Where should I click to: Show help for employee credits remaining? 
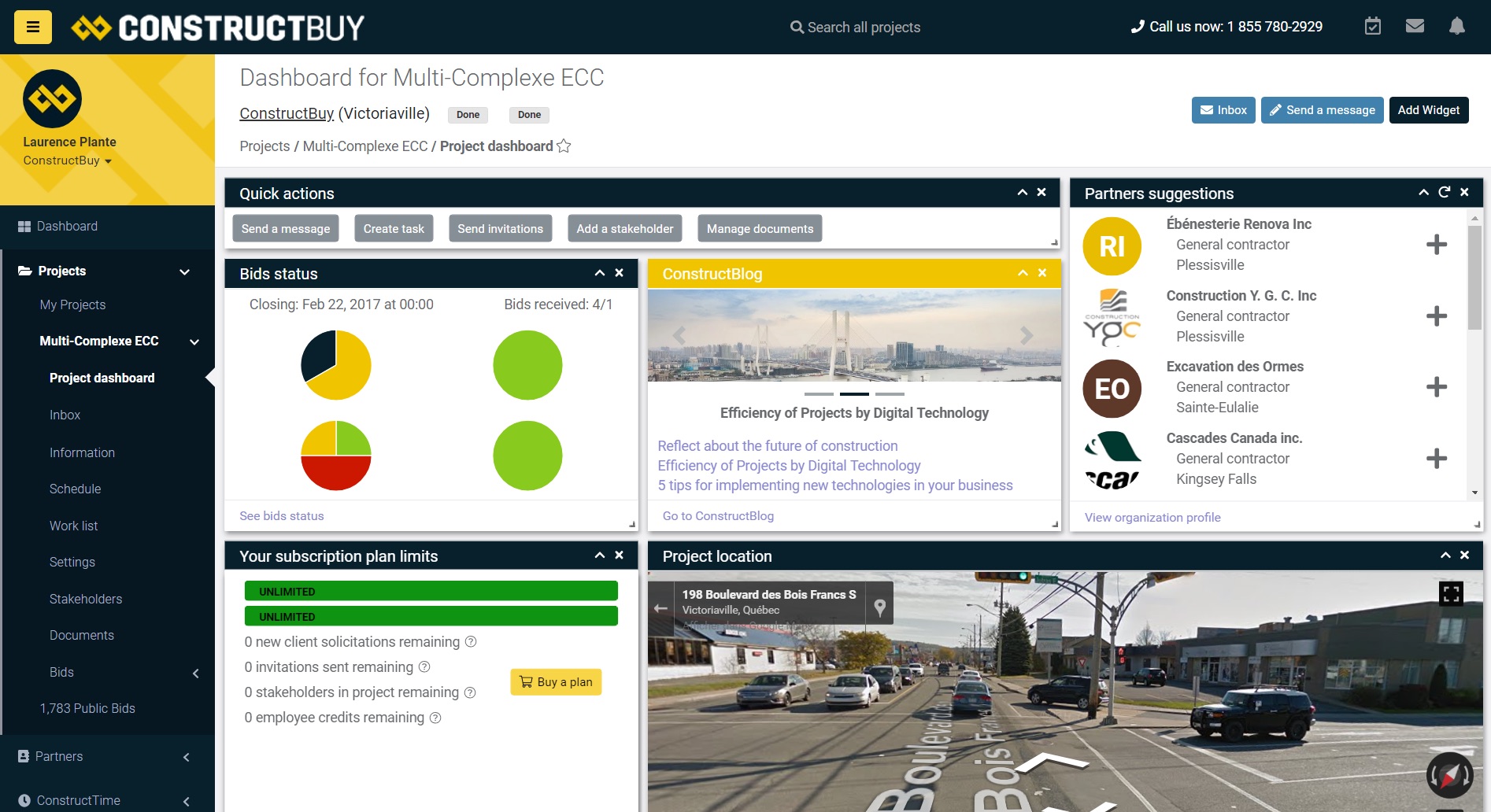[435, 718]
